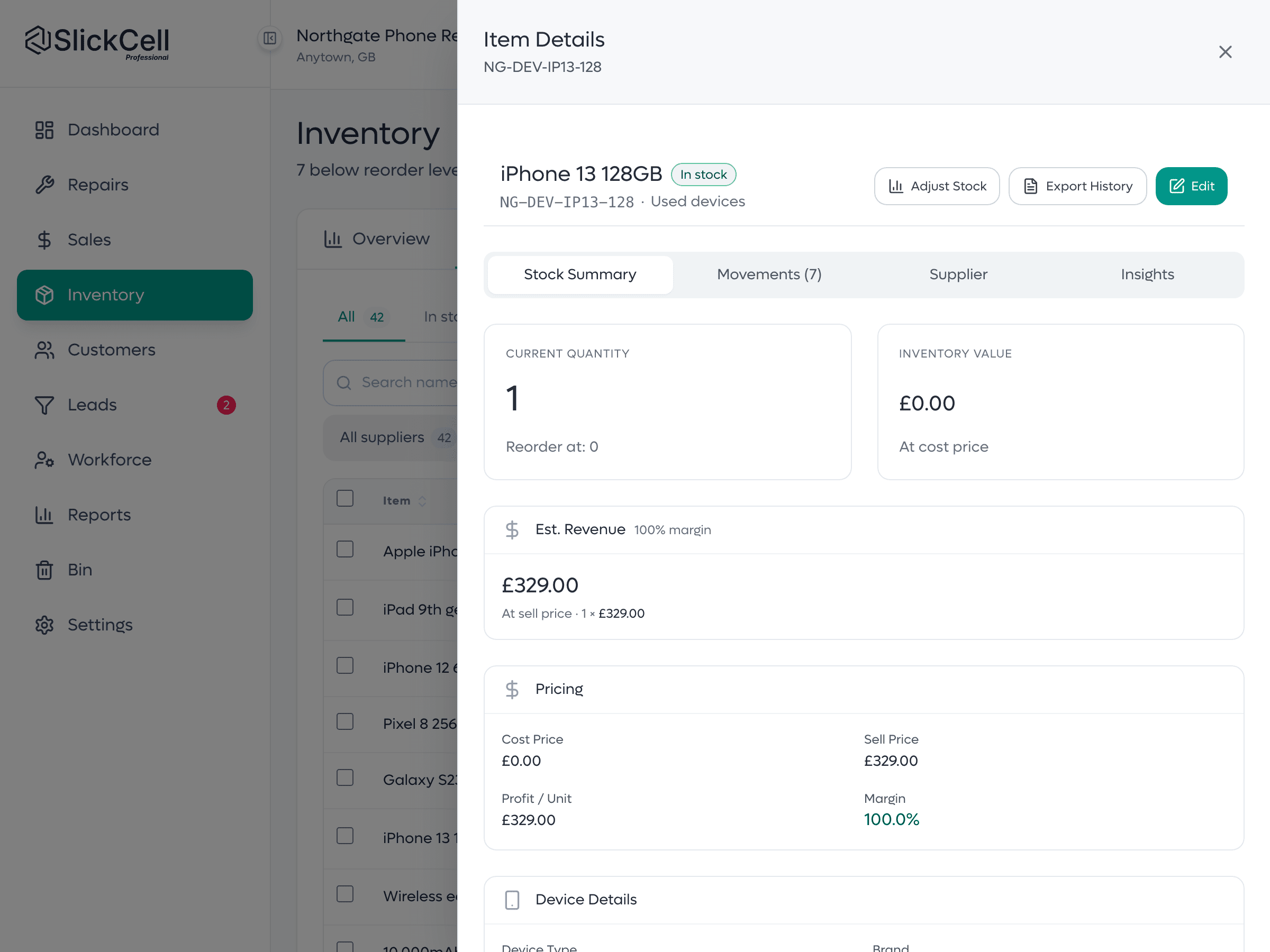Tick the checkbox for Galaxy S2 row
Viewport: 1270px width, 952px height.
click(345, 777)
